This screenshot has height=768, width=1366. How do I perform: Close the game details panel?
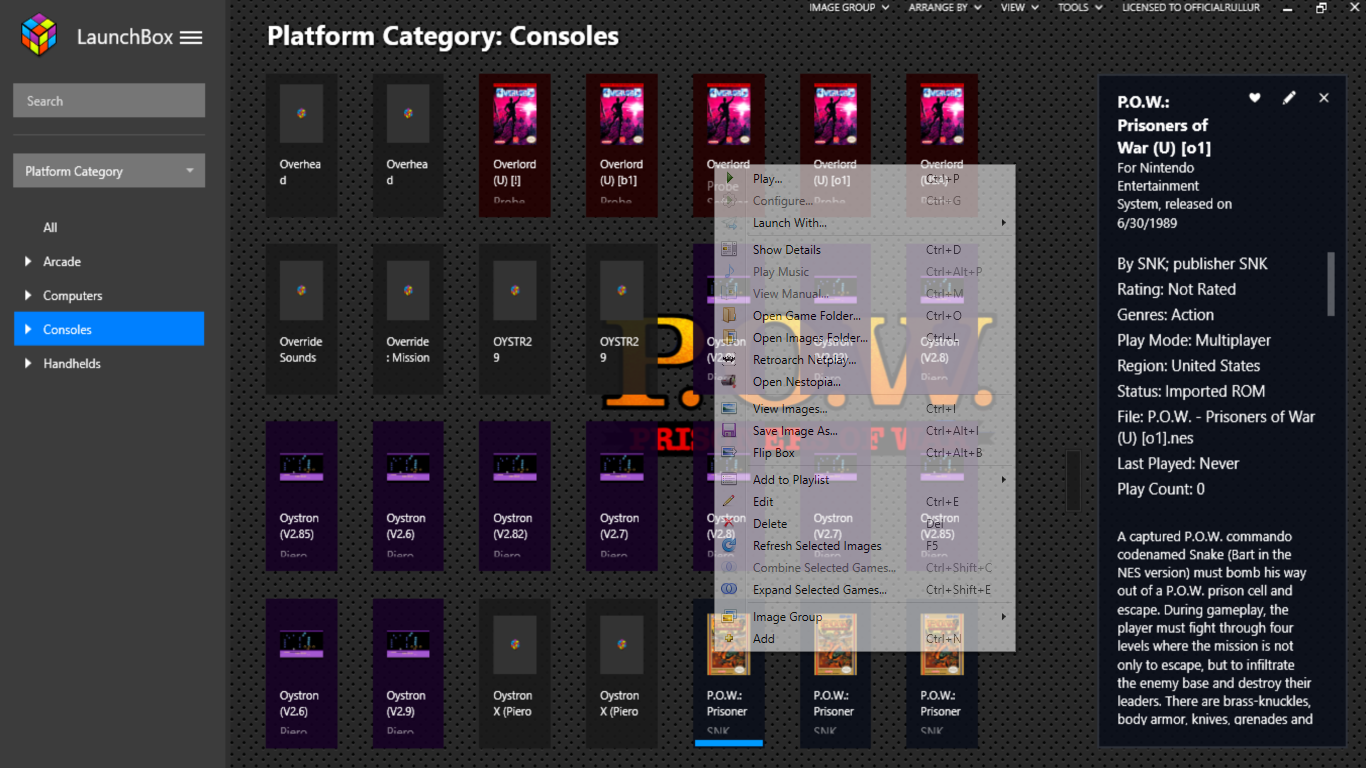[1324, 98]
